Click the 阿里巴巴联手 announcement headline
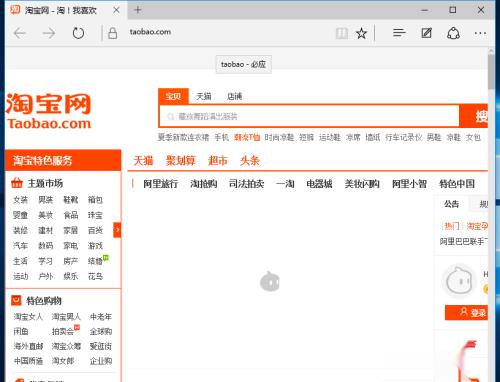This screenshot has height=382, width=500. pos(464,241)
